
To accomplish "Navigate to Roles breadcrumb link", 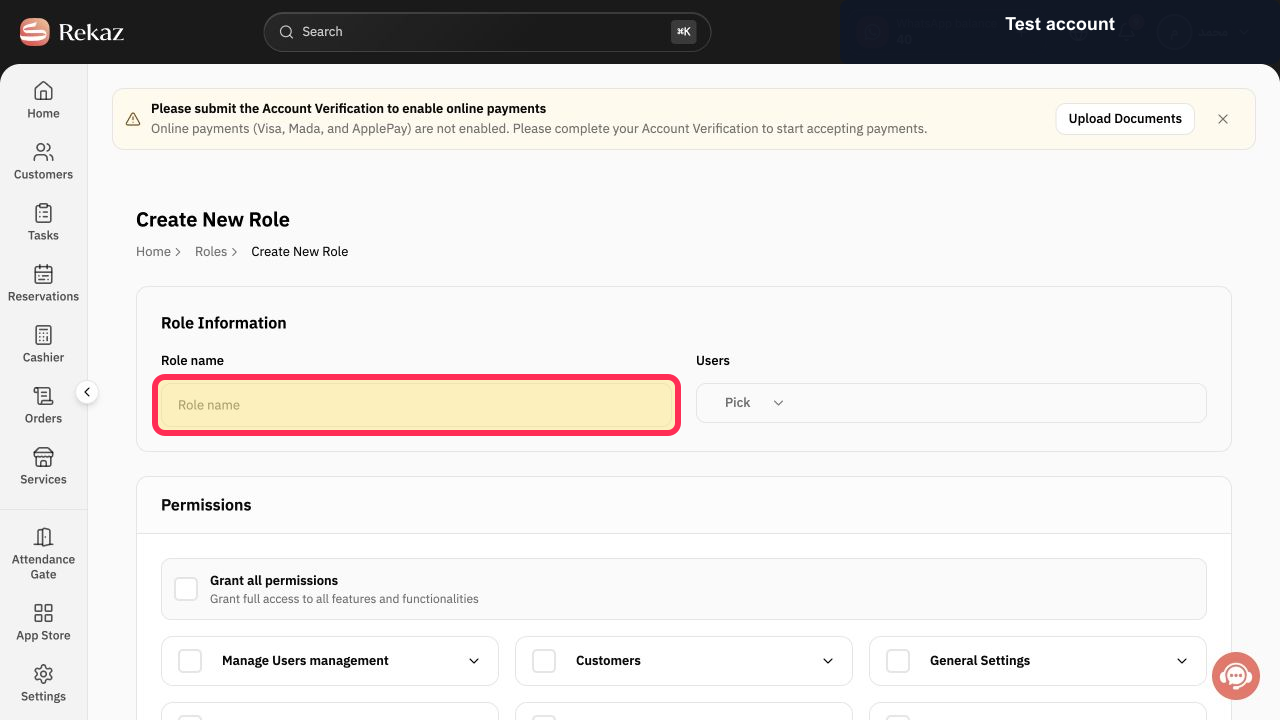I will point(211,252).
